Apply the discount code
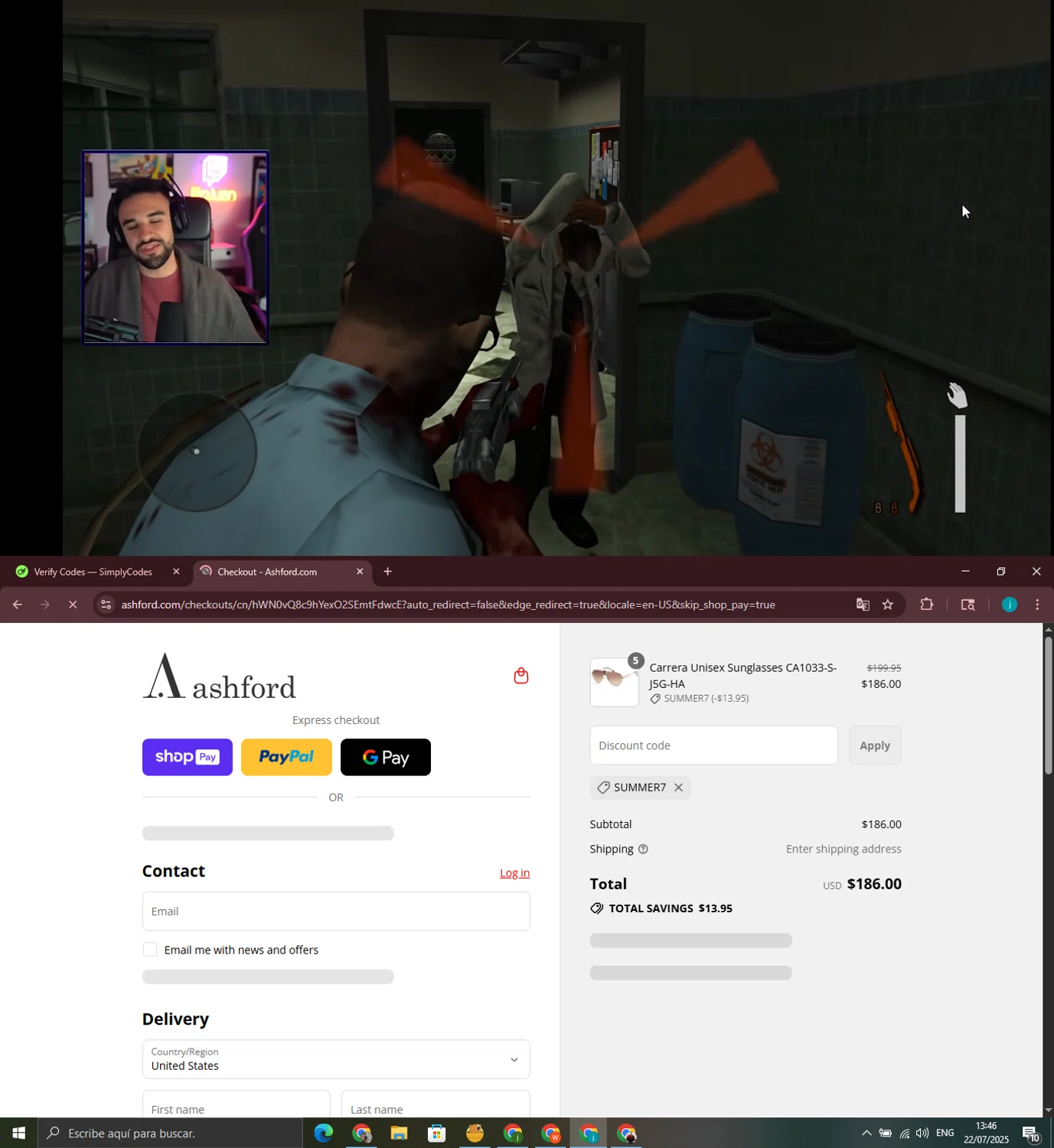Image resolution: width=1054 pixels, height=1148 pixels. pyautogui.click(x=875, y=745)
